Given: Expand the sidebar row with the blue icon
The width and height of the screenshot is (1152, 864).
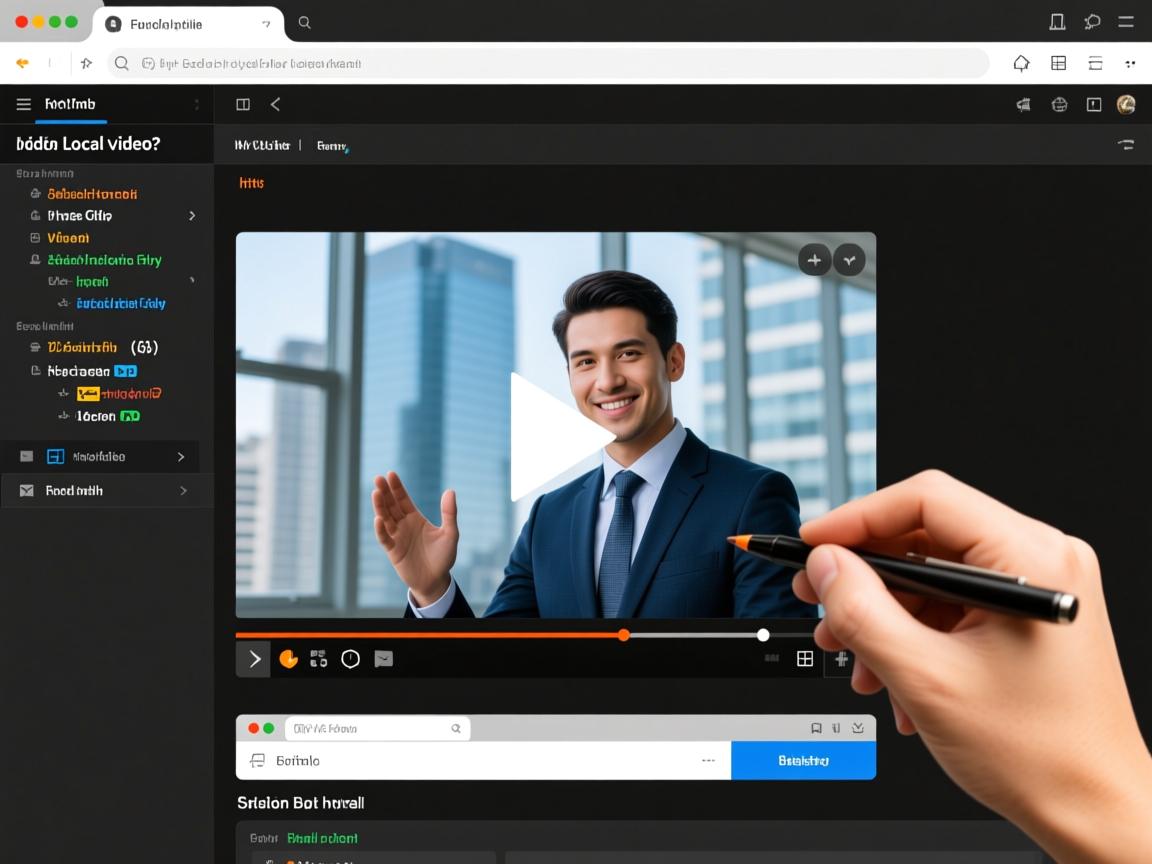Looking at the screenshot, I should [181, 457].
